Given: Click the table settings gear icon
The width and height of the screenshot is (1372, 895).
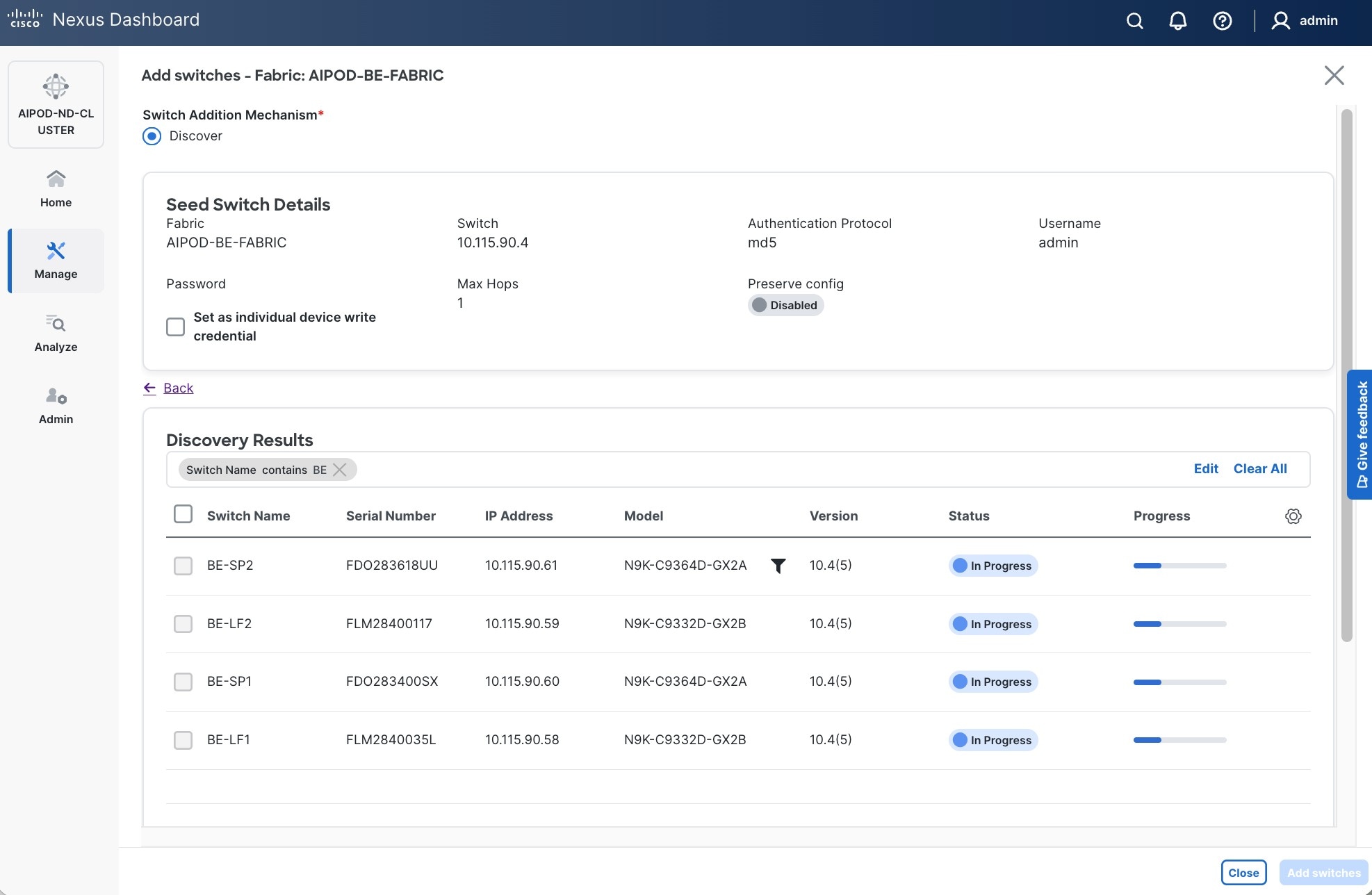Looking at the screenshot, I should [x=1293, y=516].
